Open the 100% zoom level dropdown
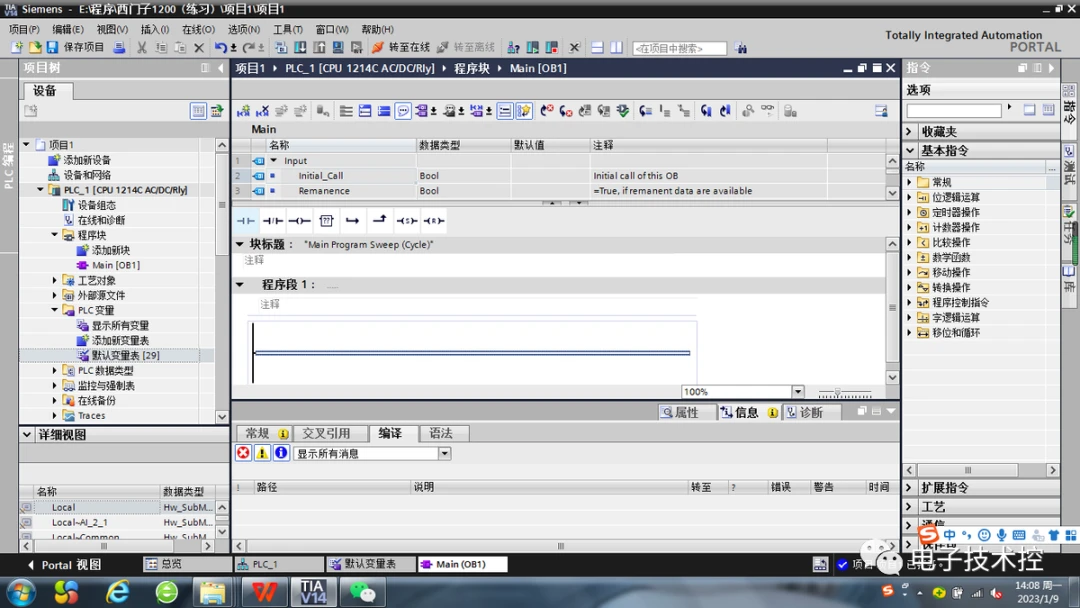 (798, 392)
